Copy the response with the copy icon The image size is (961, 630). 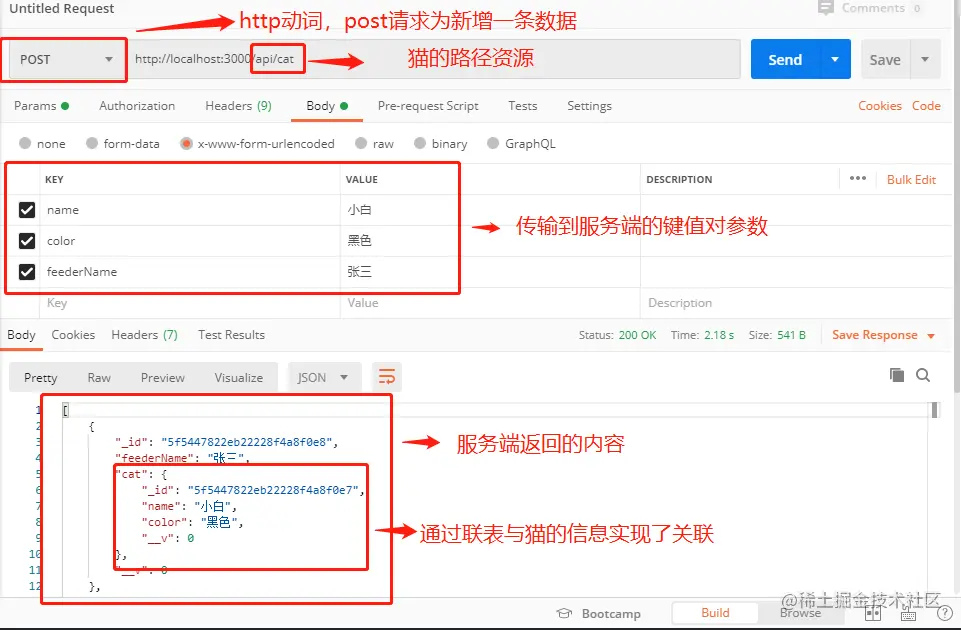[x=897, y=375]
